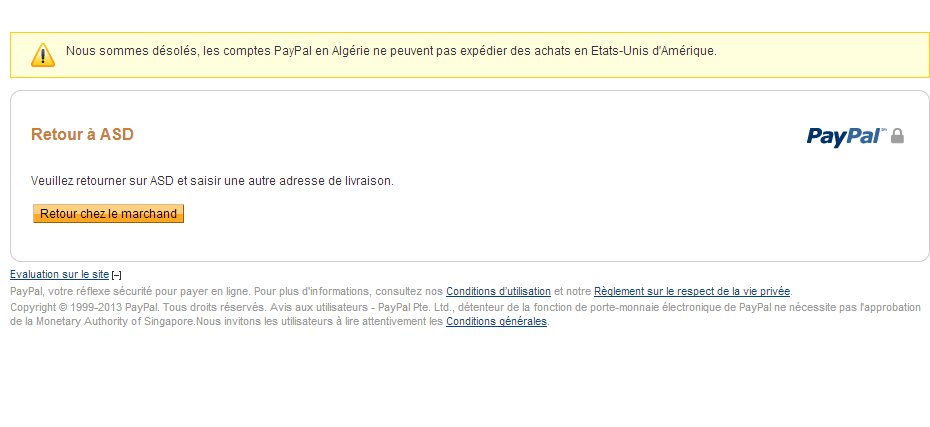930x427 pixels.
Task: Open the Evaluation sur le site link
Action: (x=59, y=275)
